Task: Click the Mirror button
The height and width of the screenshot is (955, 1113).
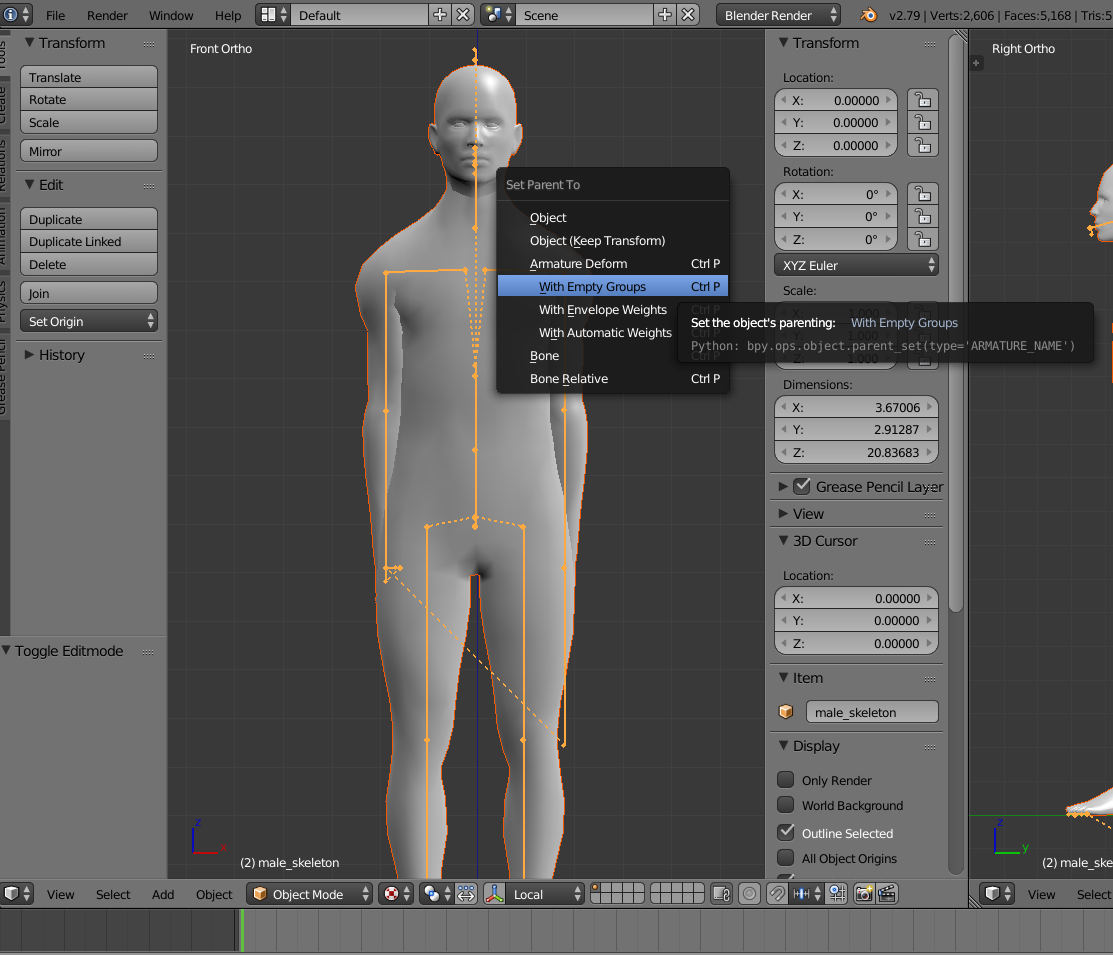Action: click(x=88, y=151)
